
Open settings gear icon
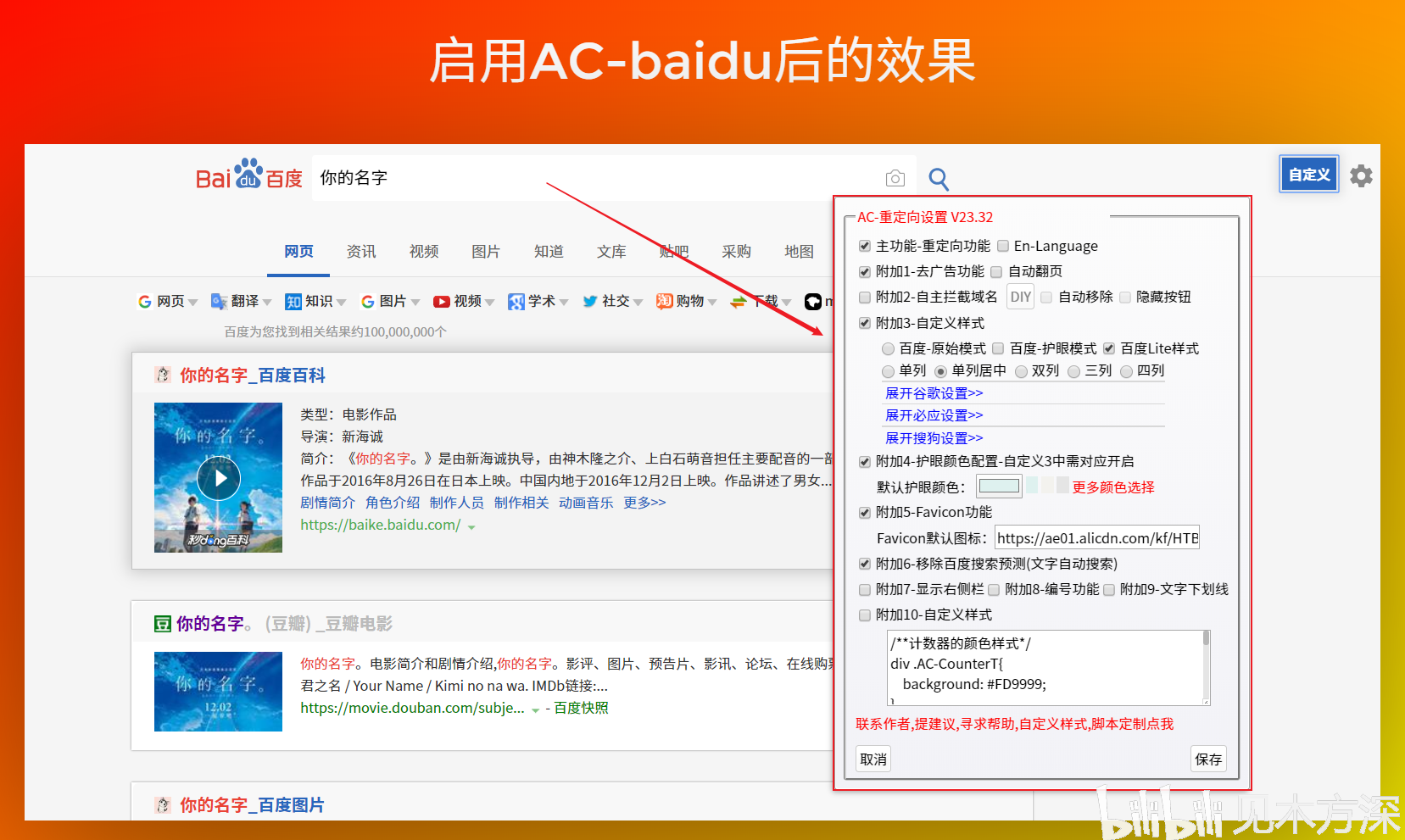(x=1361, y=175)
